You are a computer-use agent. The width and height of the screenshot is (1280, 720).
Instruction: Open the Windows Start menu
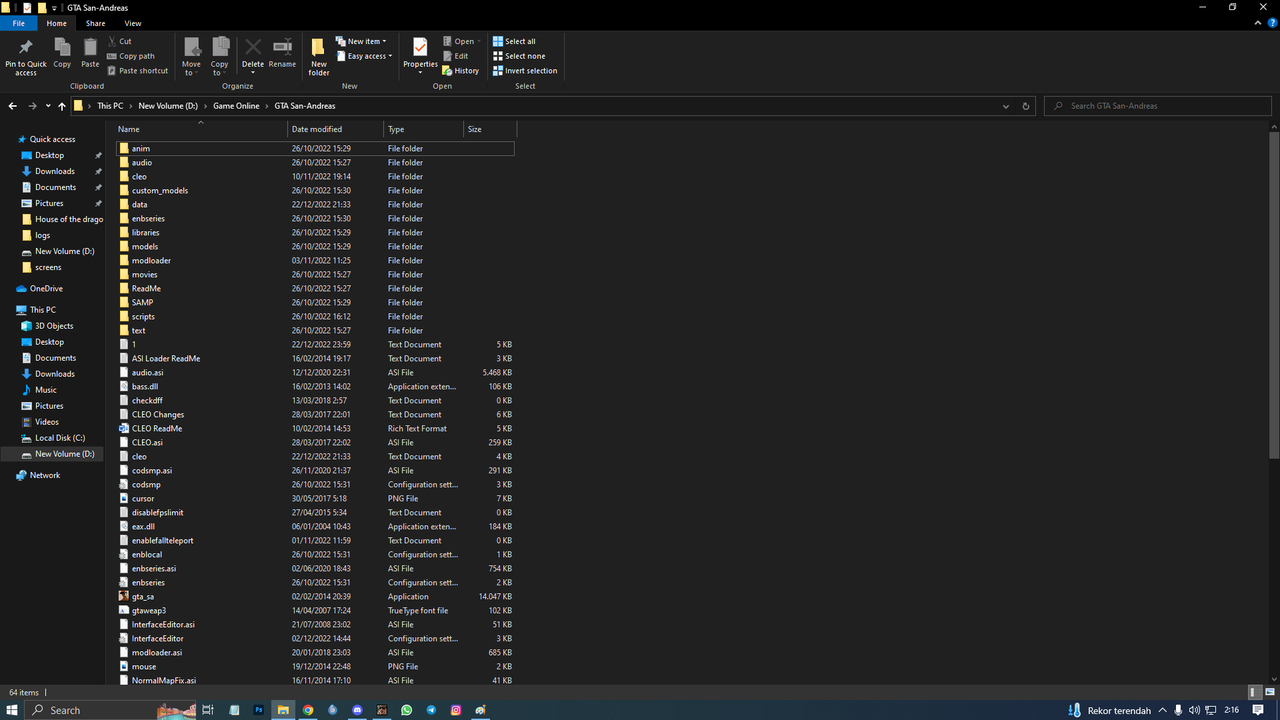[12, 710]
